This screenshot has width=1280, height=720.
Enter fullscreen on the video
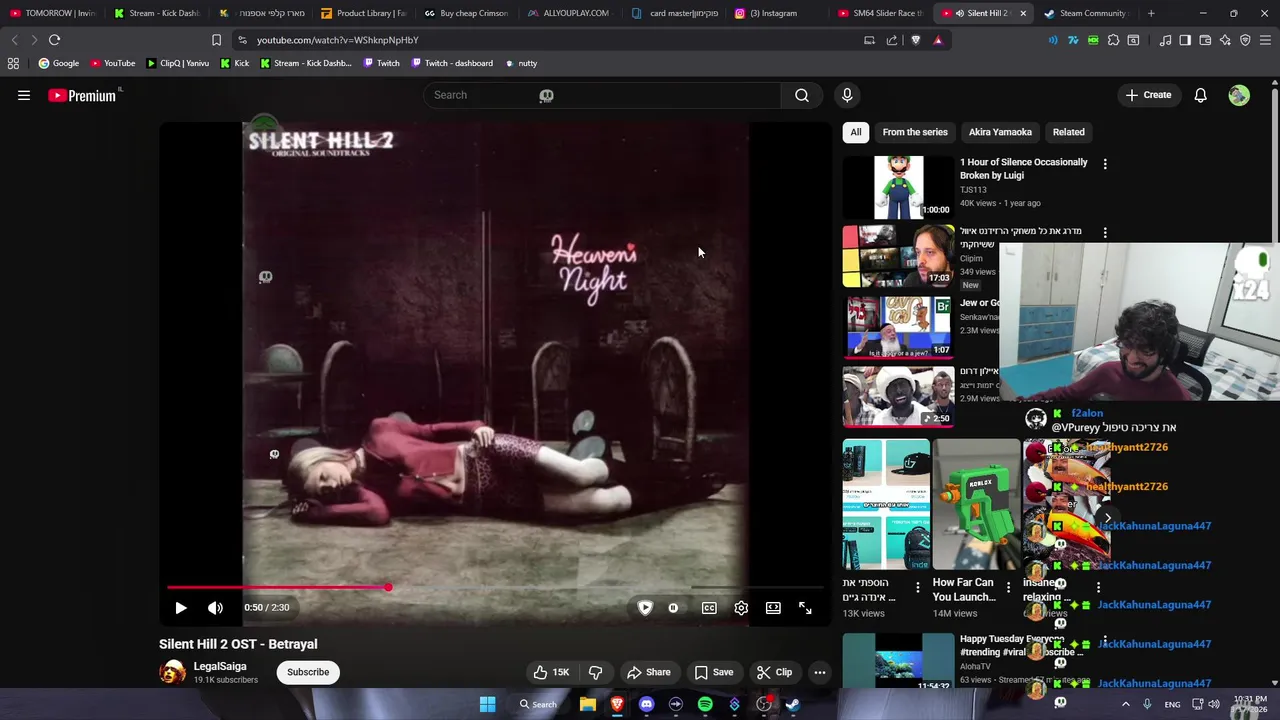pos(805,608)
